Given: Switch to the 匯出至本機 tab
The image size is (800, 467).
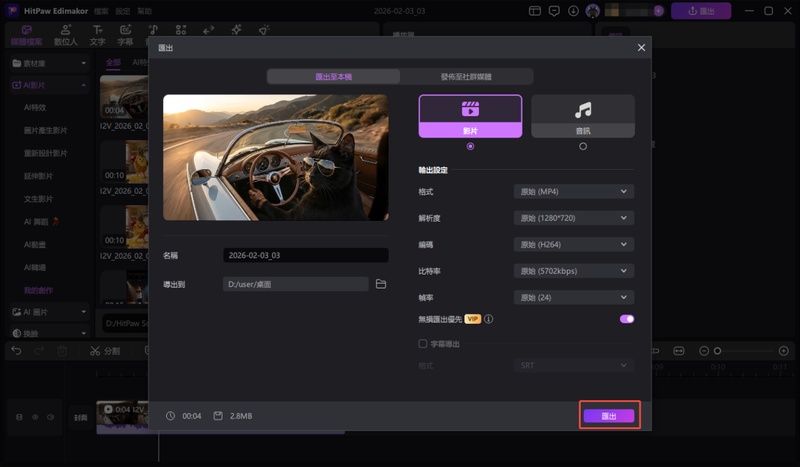Looking at the screenshot, I should [x=333, y=76].
